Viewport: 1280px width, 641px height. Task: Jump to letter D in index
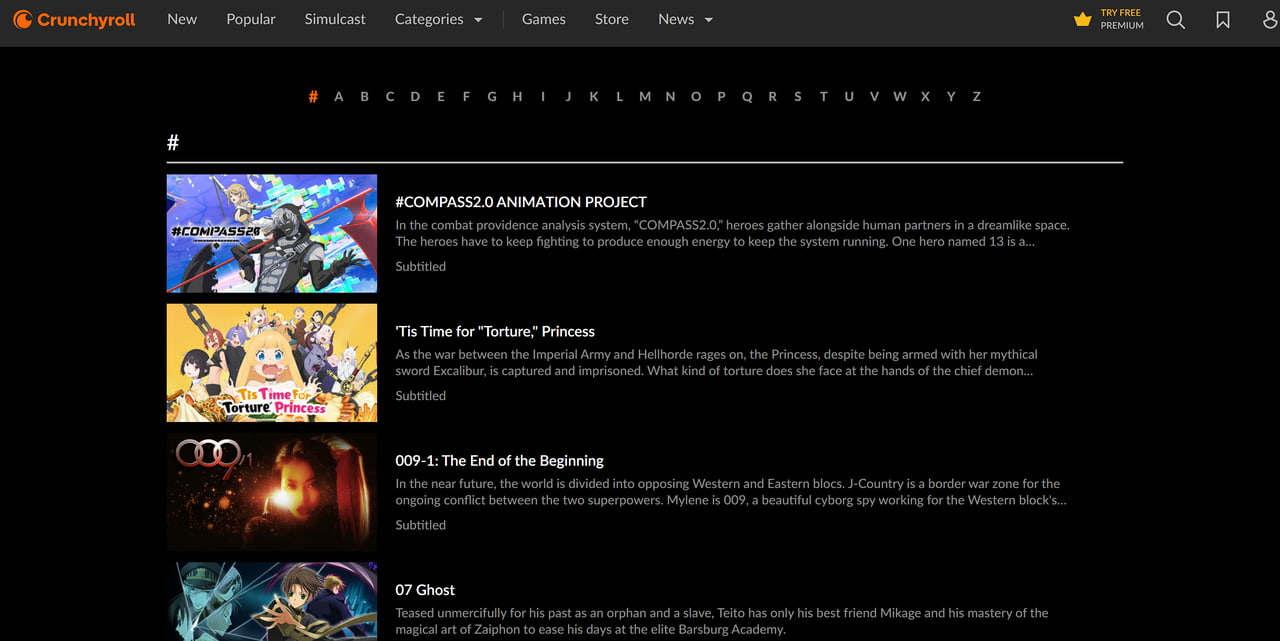click(x=415, y=96)
